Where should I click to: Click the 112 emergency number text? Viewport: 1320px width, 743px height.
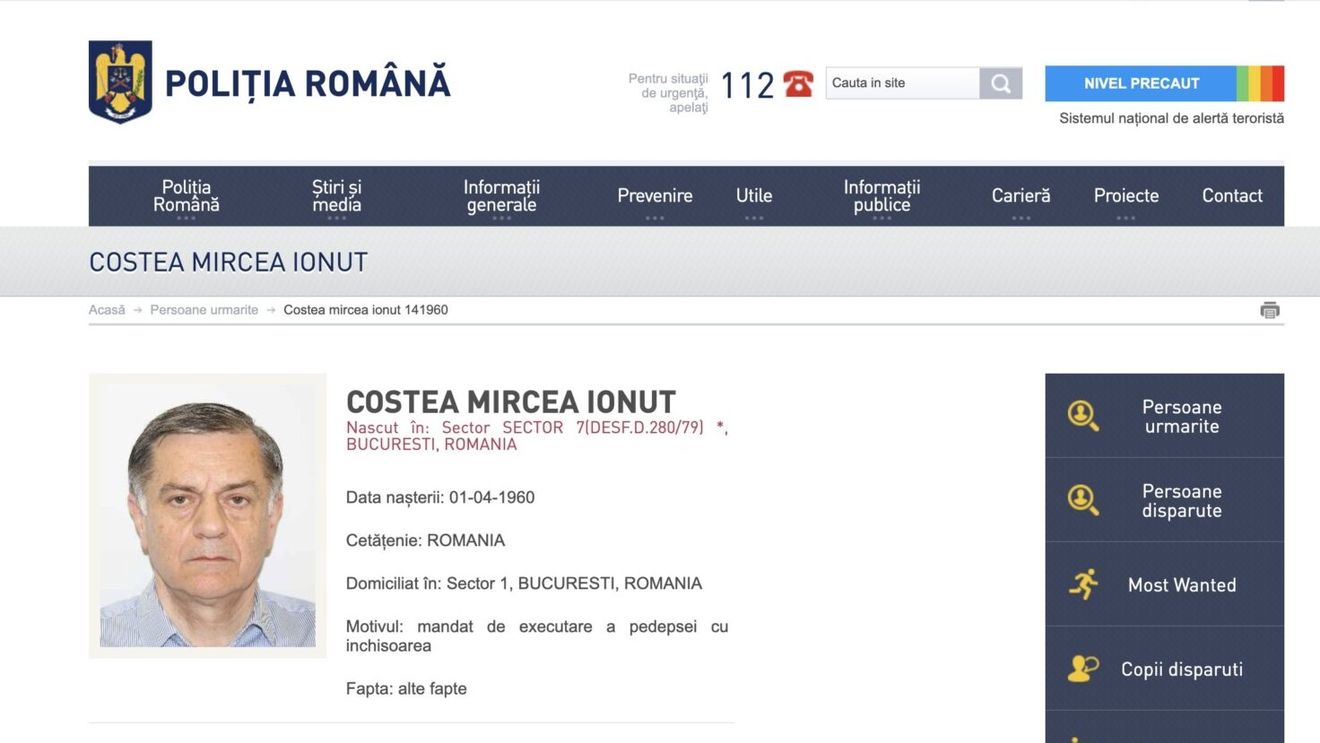pyautogui.click(x=747, y=85)
